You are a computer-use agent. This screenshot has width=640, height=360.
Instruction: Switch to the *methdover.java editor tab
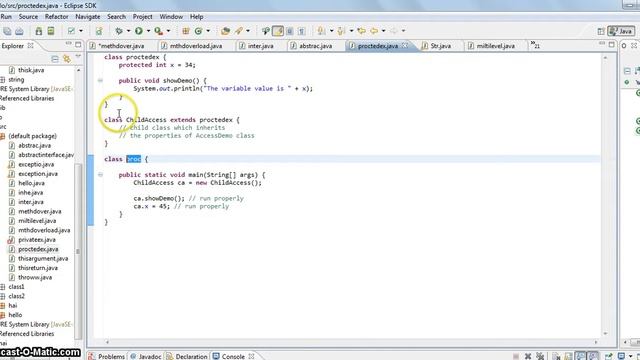[121, 46]
